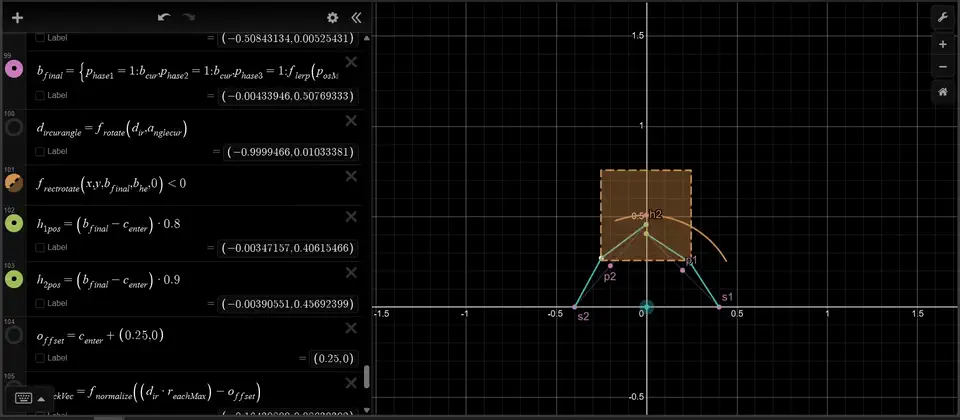Image resolution: width=960 pixels, height=420 pixels.
Task: Toggle the f_rectrotate inequality visibility
Action: [14, 182]
